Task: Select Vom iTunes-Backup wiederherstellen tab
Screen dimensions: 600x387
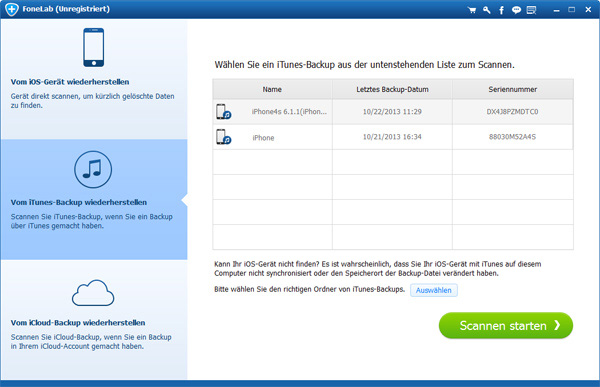Action: 94,199
